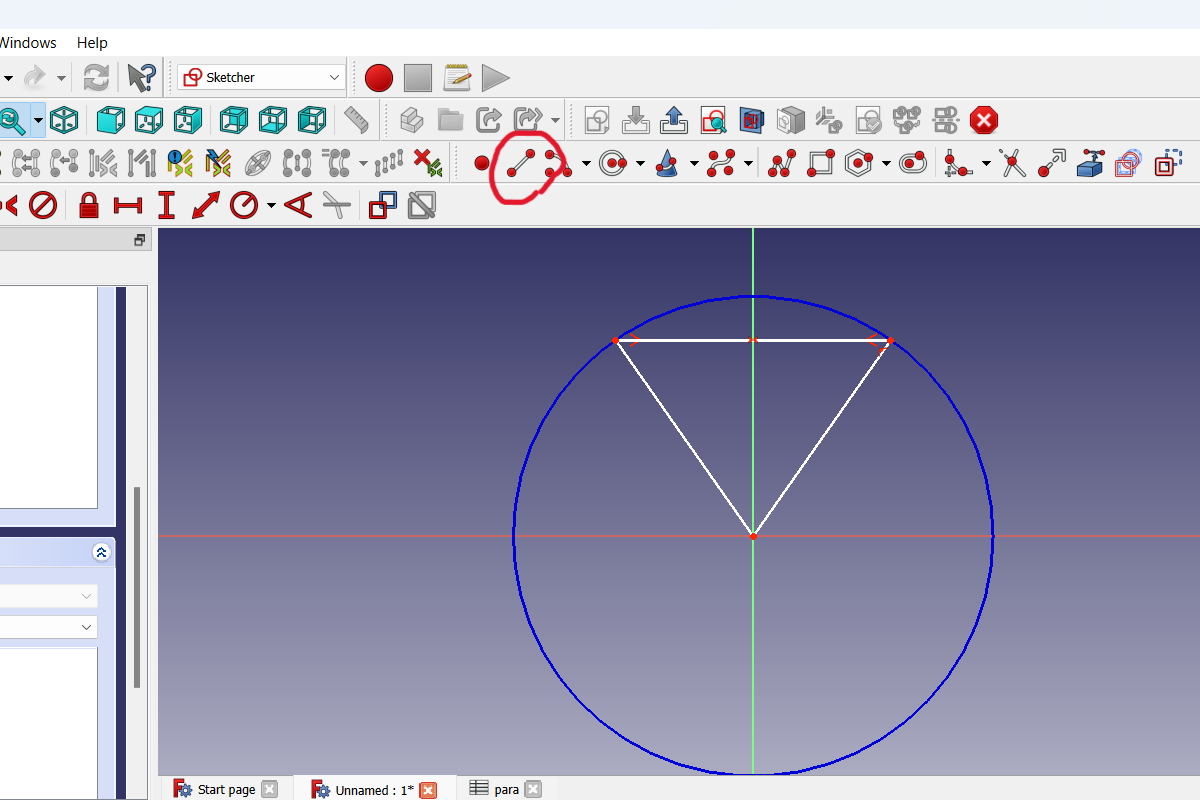Switch to bottom view cube
This screenshot has width=1200, height=800.
[x=273, y=120]
